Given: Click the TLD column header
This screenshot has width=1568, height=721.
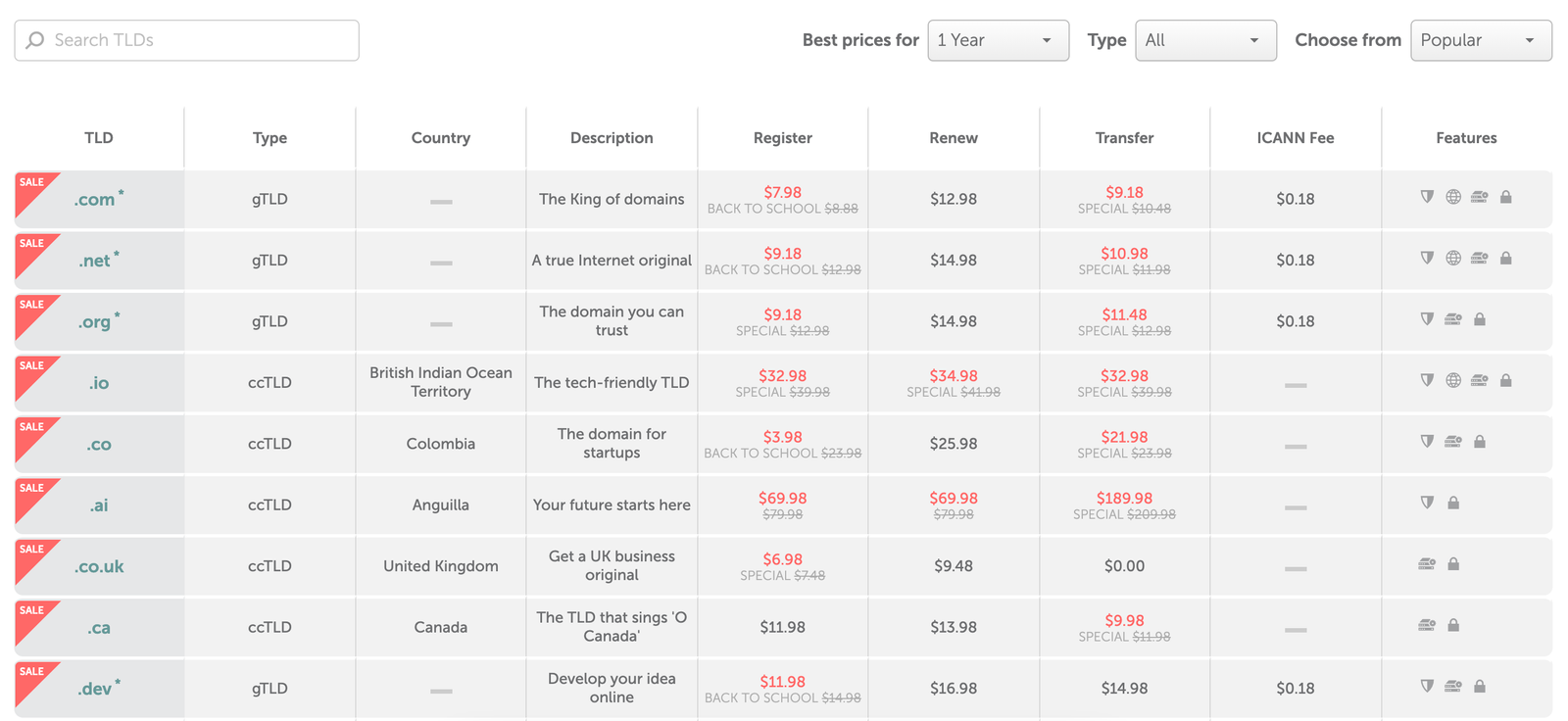Looking at the screenshot, I should 99,138.
